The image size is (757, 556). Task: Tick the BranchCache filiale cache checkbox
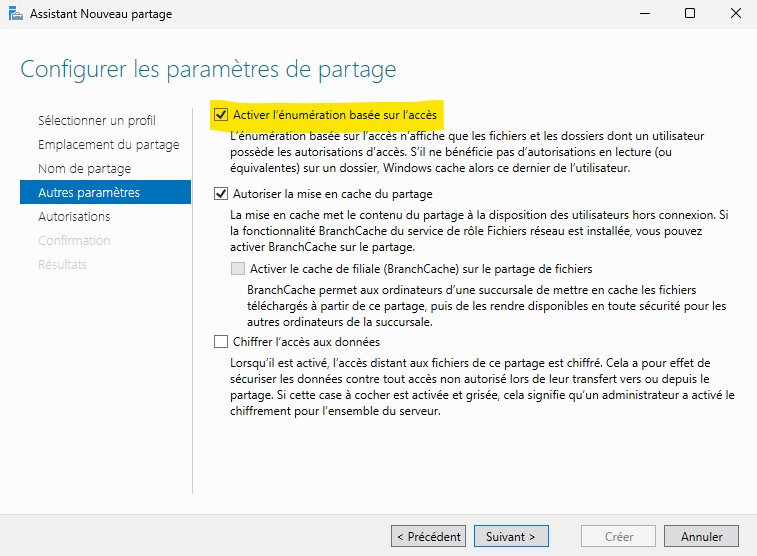pos(238,269)
